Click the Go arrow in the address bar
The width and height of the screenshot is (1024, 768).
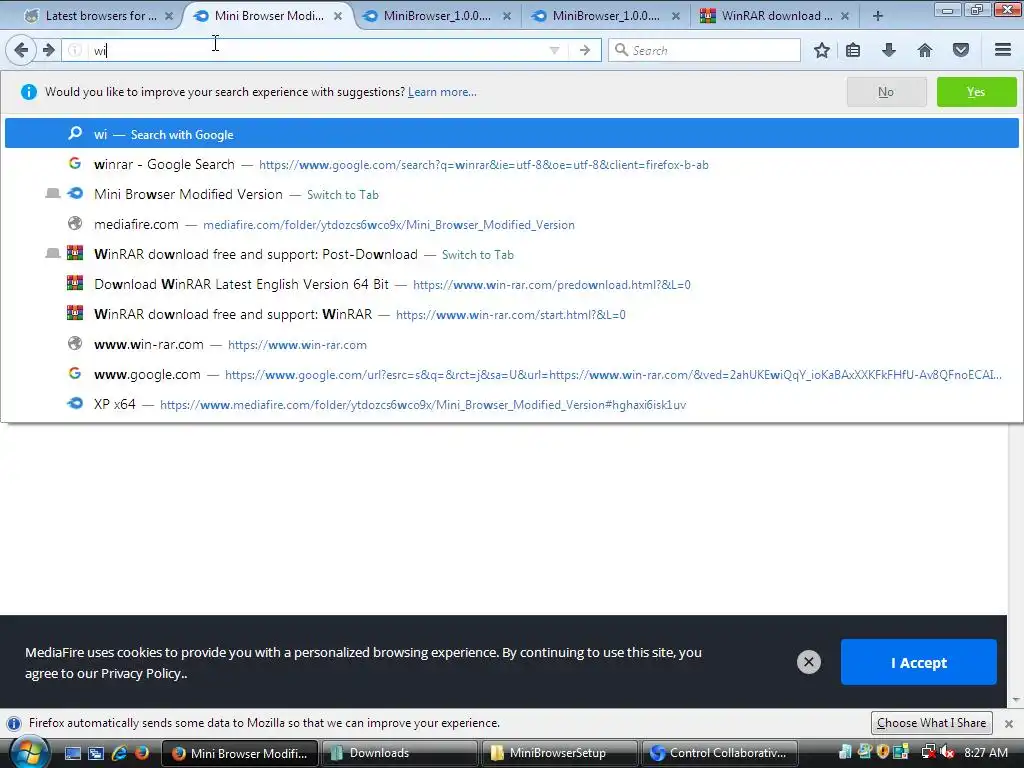tap(585, 50)
